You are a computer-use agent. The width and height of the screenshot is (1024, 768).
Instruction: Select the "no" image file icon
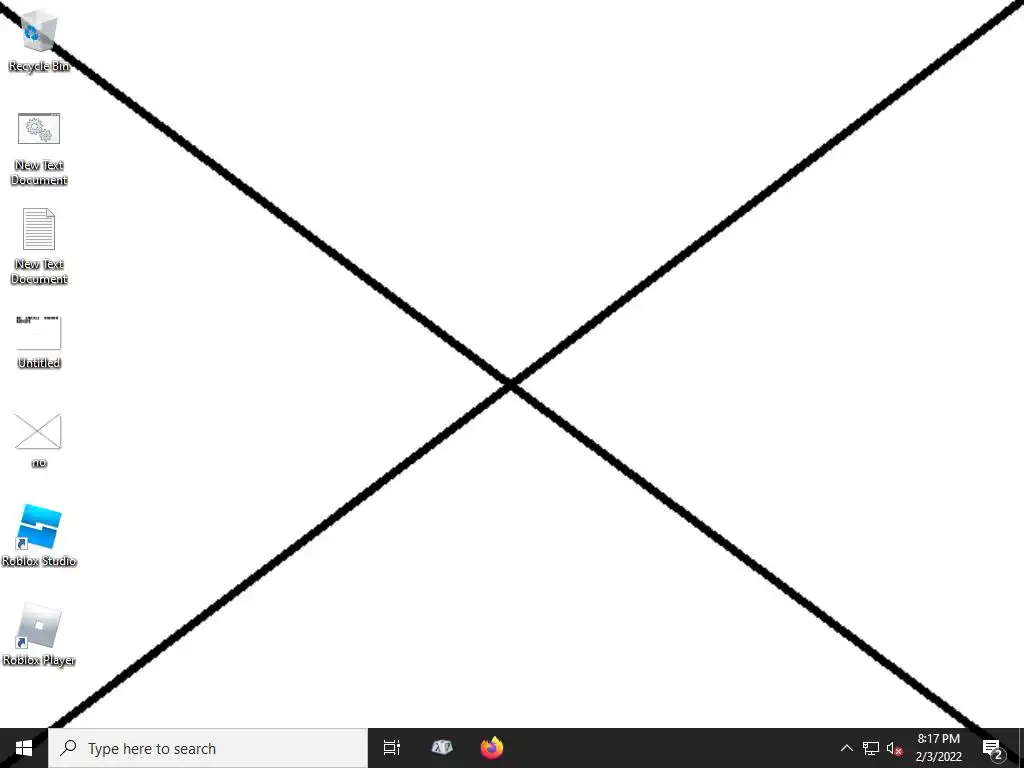pos(39,441)
